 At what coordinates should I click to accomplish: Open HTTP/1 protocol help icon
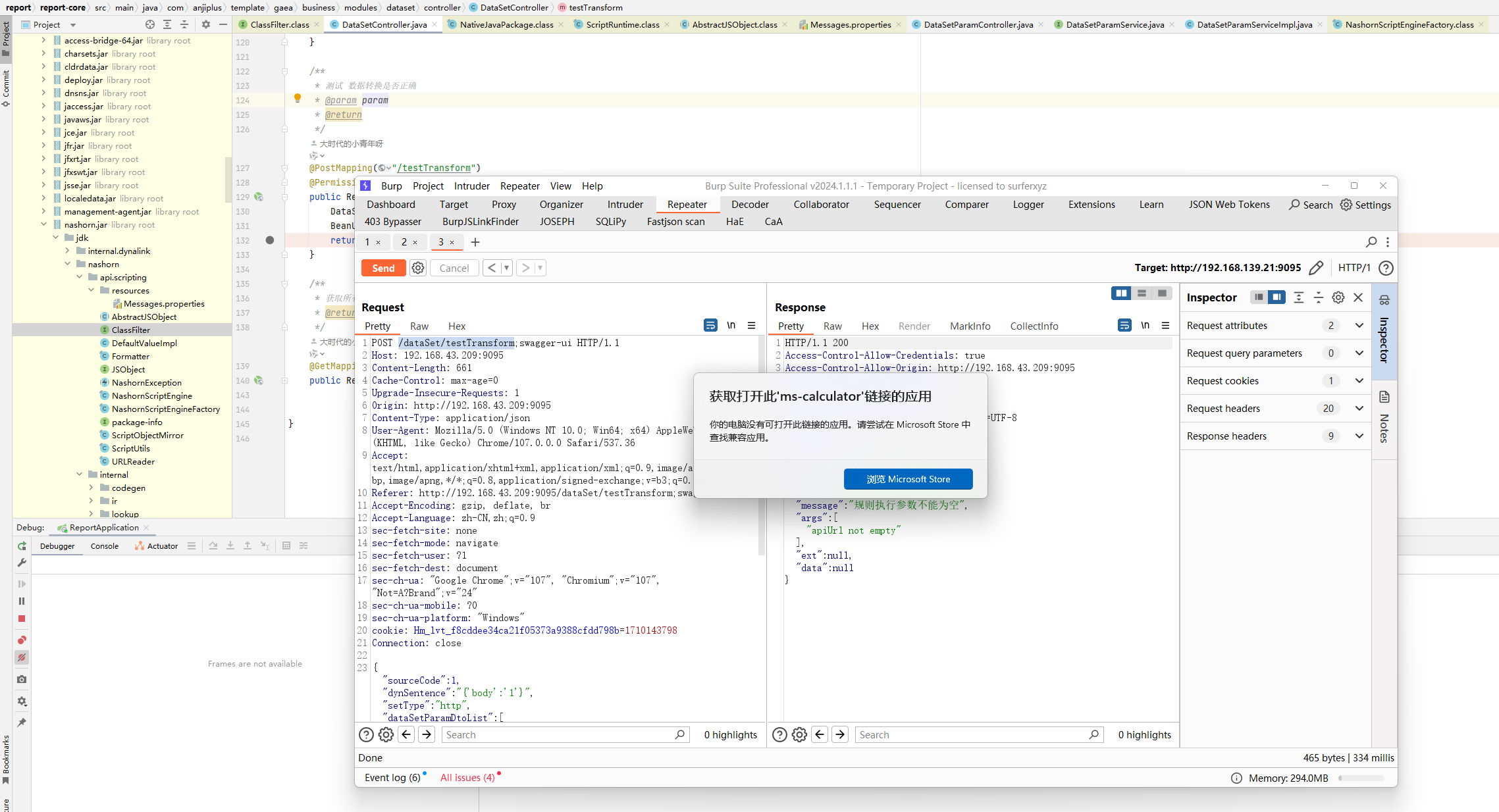tap(1386, 268)
